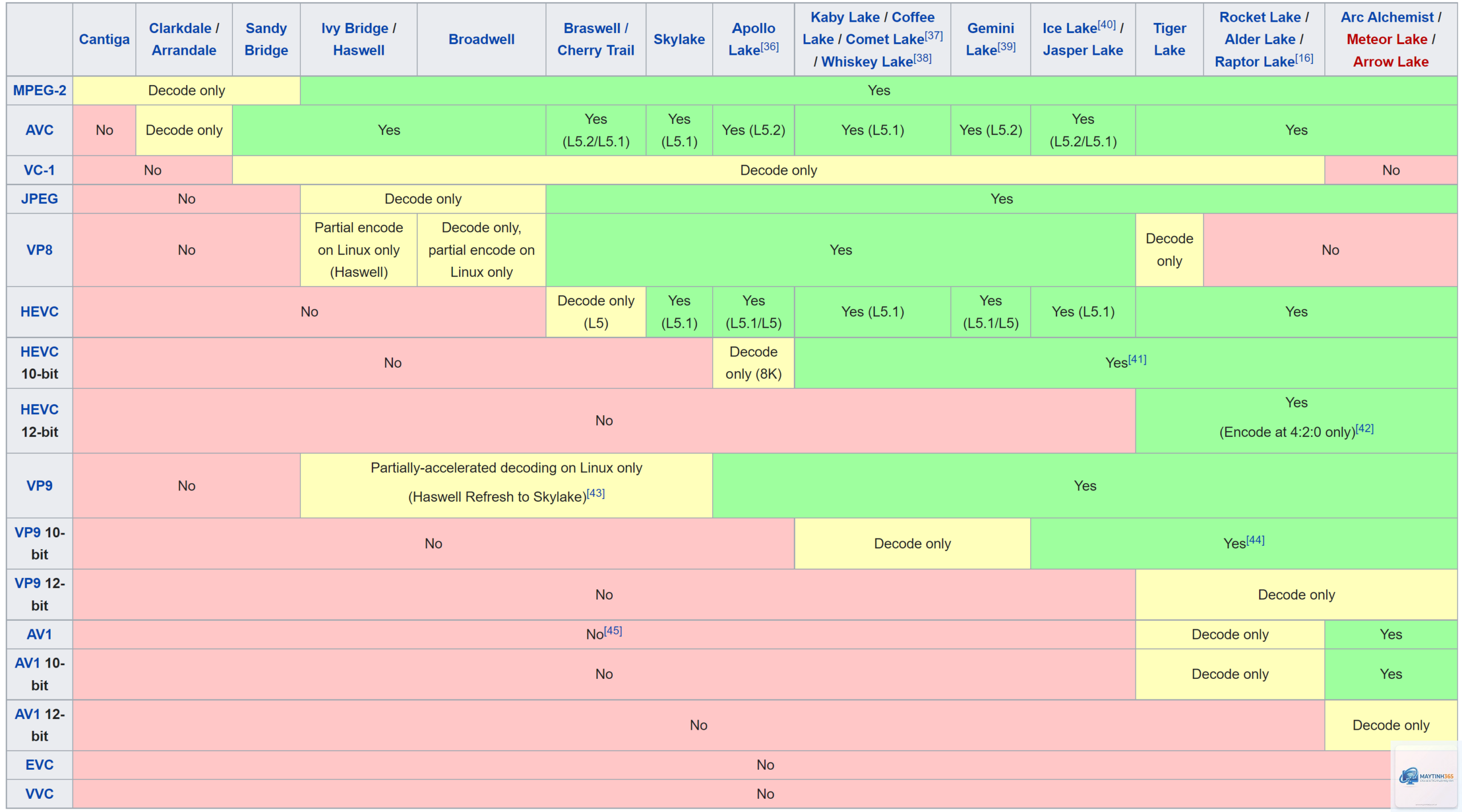Select the VC-1 Arc Alchemist 'No' cell

1391,170
